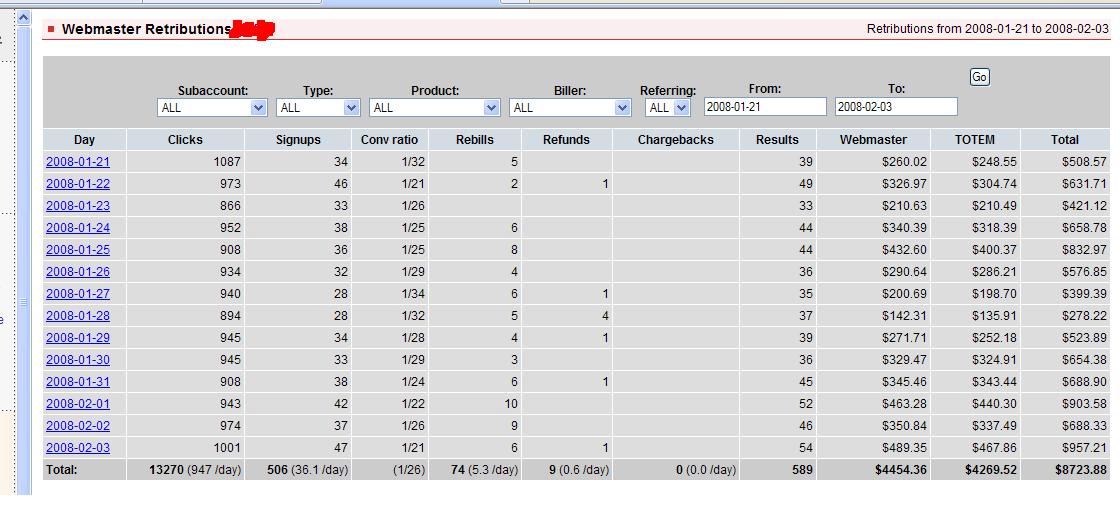Open the 2008-01-22 day link
The image size is (1120, 512).
(x=78, y=184)
